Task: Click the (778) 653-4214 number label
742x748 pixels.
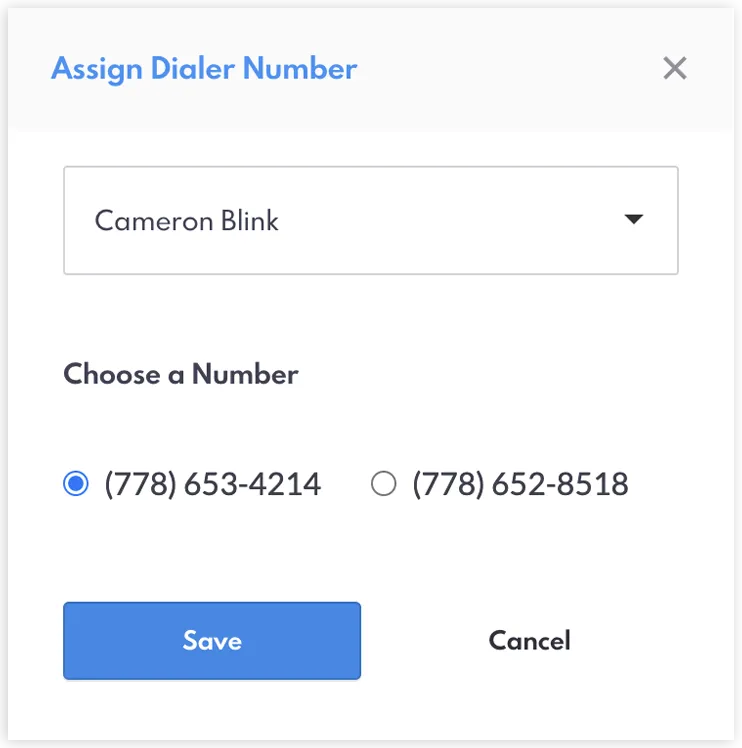Action: tap(212, 484)
